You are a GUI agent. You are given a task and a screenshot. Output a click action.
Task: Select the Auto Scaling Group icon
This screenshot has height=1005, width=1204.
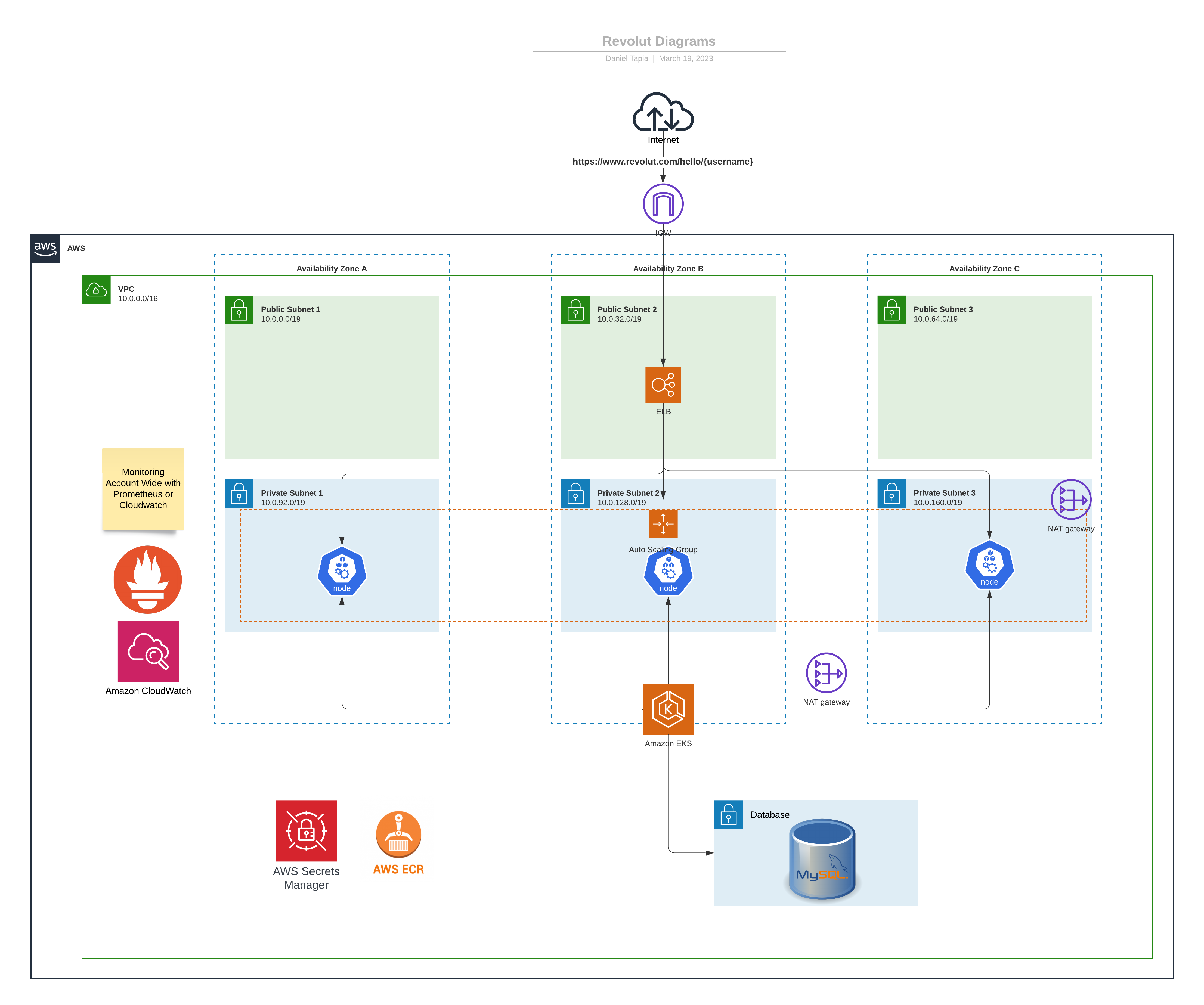(663, 524)
